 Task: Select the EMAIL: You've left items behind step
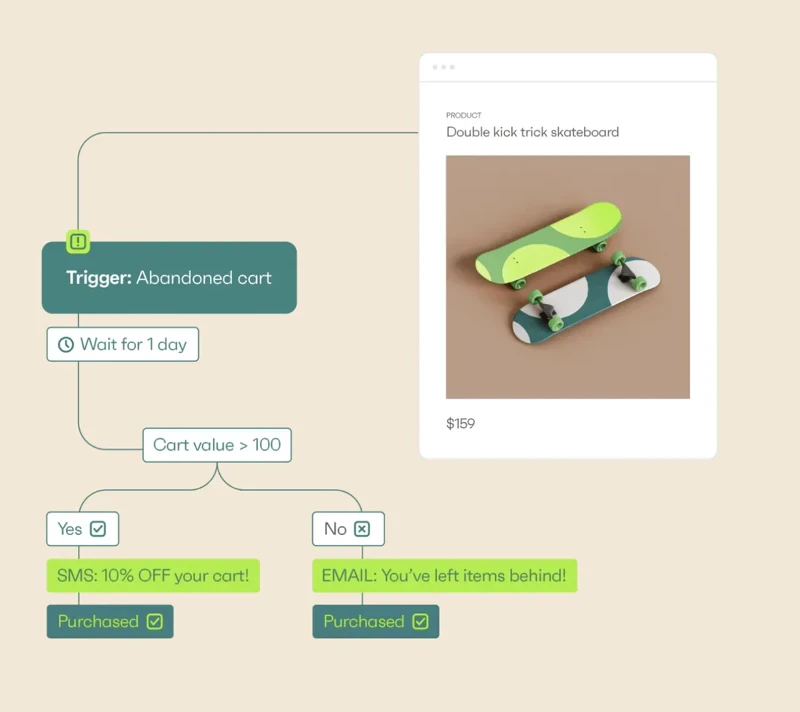coord(444,575)
